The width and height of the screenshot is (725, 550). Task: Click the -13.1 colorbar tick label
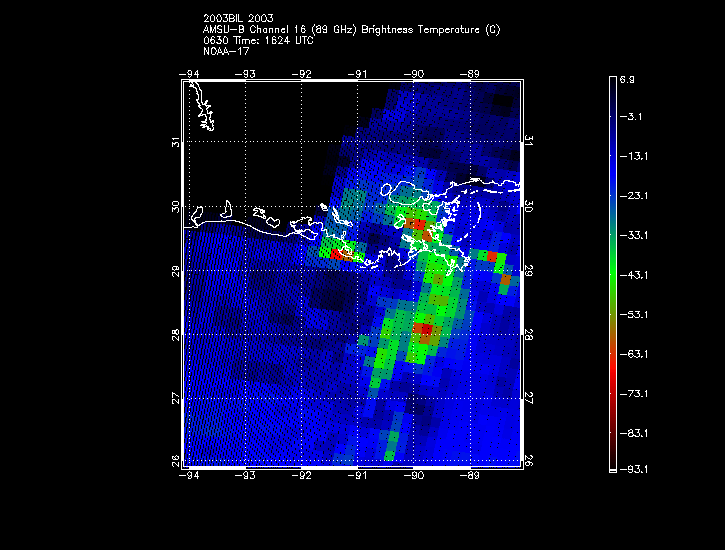(634, 156)
